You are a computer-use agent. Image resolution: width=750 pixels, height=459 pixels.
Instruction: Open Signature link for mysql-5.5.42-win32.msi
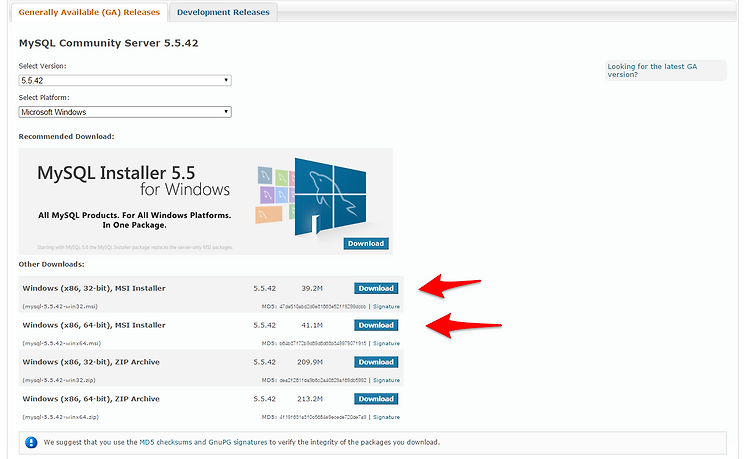pos(386,306)
